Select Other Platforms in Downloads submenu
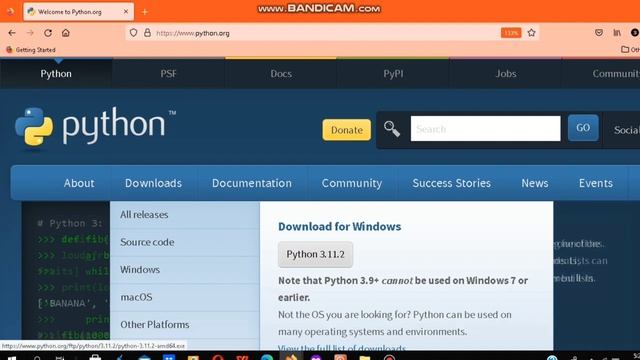This screenshot has width=640, height=360. 184,324
